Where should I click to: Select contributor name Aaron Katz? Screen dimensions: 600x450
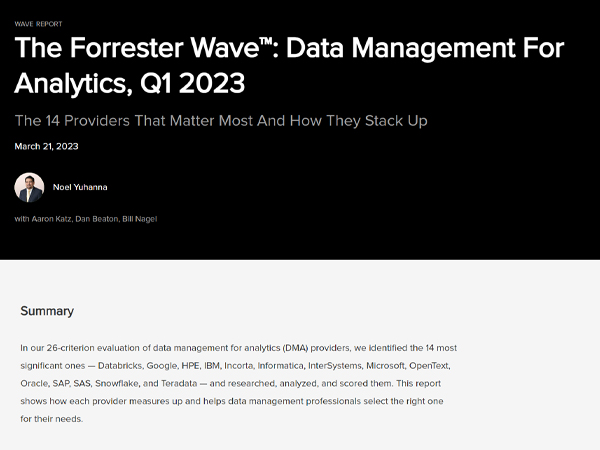(x=51, y=219)
